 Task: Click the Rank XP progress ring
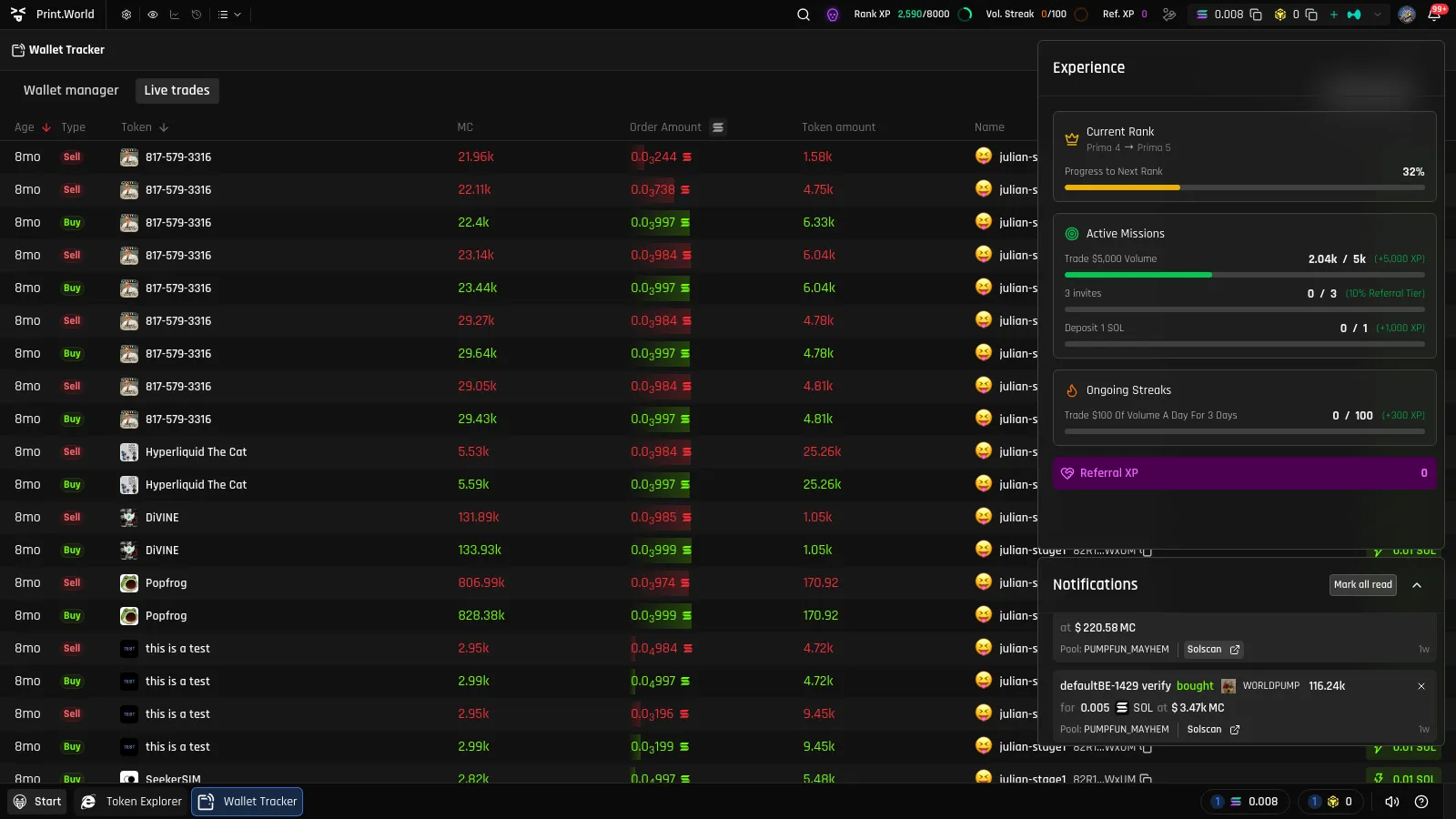(966, 15)
